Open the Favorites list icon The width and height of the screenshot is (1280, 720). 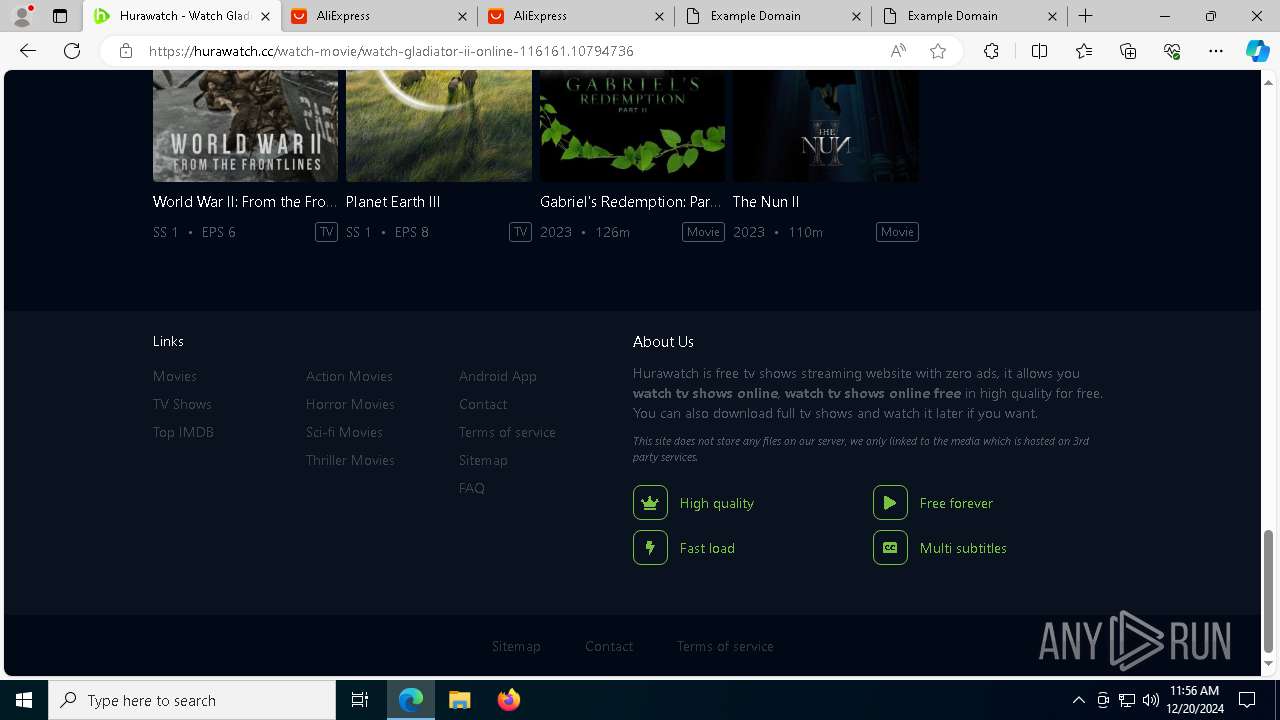click(x=1084, y=51)
